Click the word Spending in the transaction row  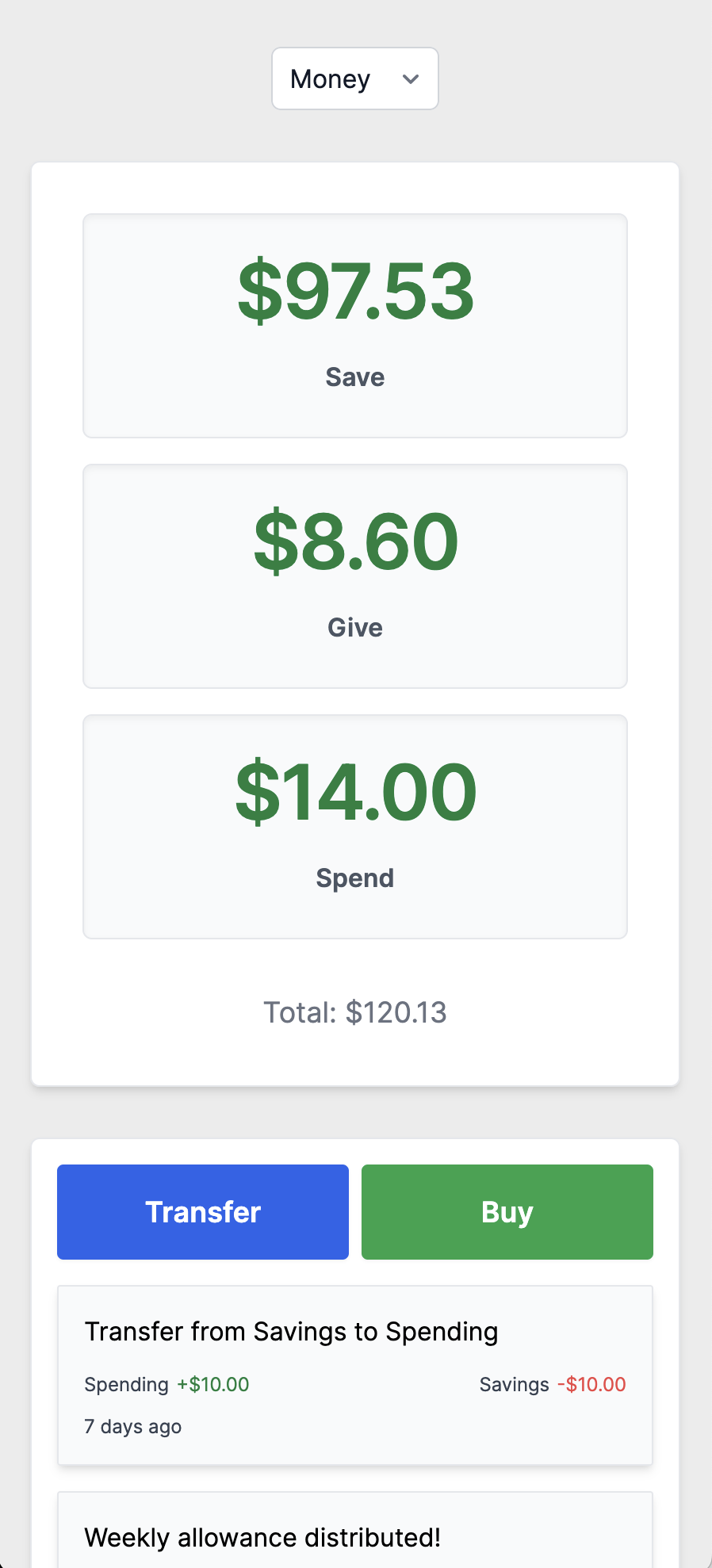126,1385
